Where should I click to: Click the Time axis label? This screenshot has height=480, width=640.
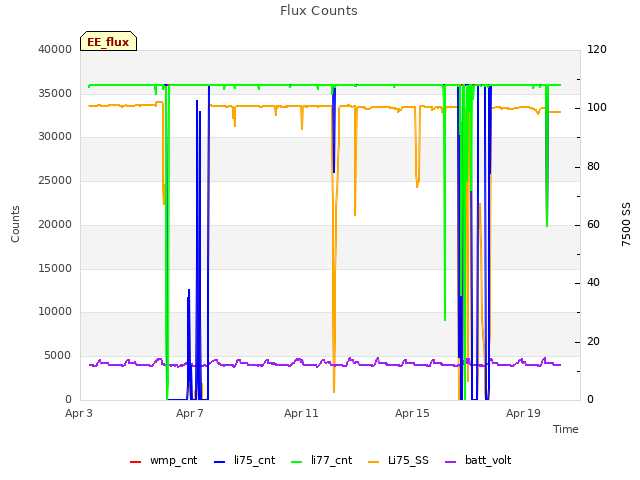pyautogui.click(x=566, y=429)
